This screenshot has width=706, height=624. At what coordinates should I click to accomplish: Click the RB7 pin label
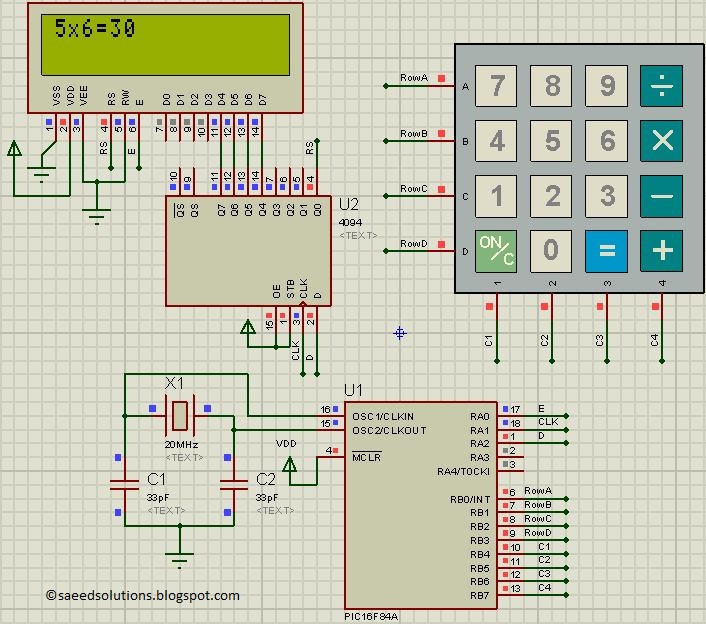pos(480,596)
